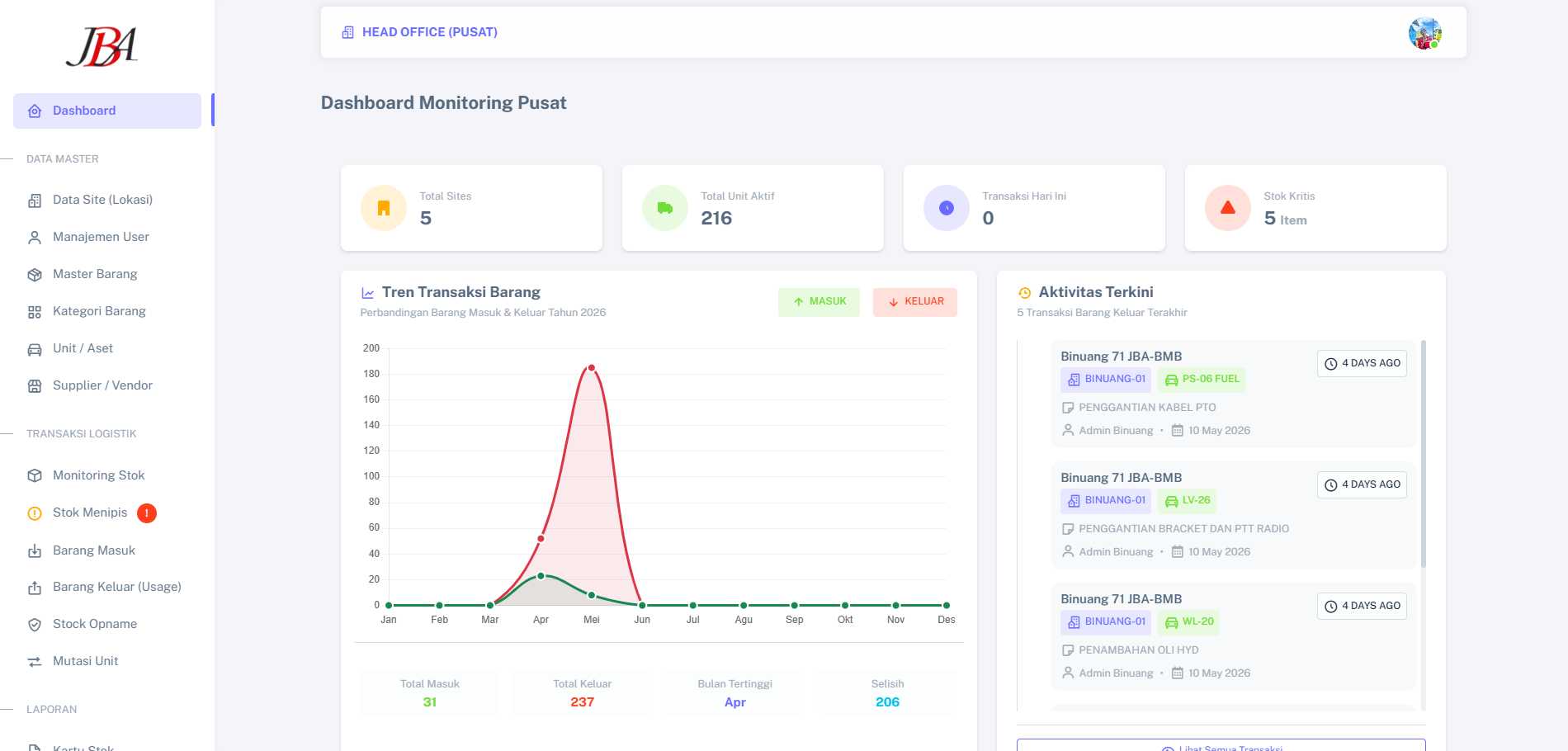Toggle the KELUAR chart series
Image resolution: width=1568 pixels, height=751 pixels.
[x=915, y=302]
